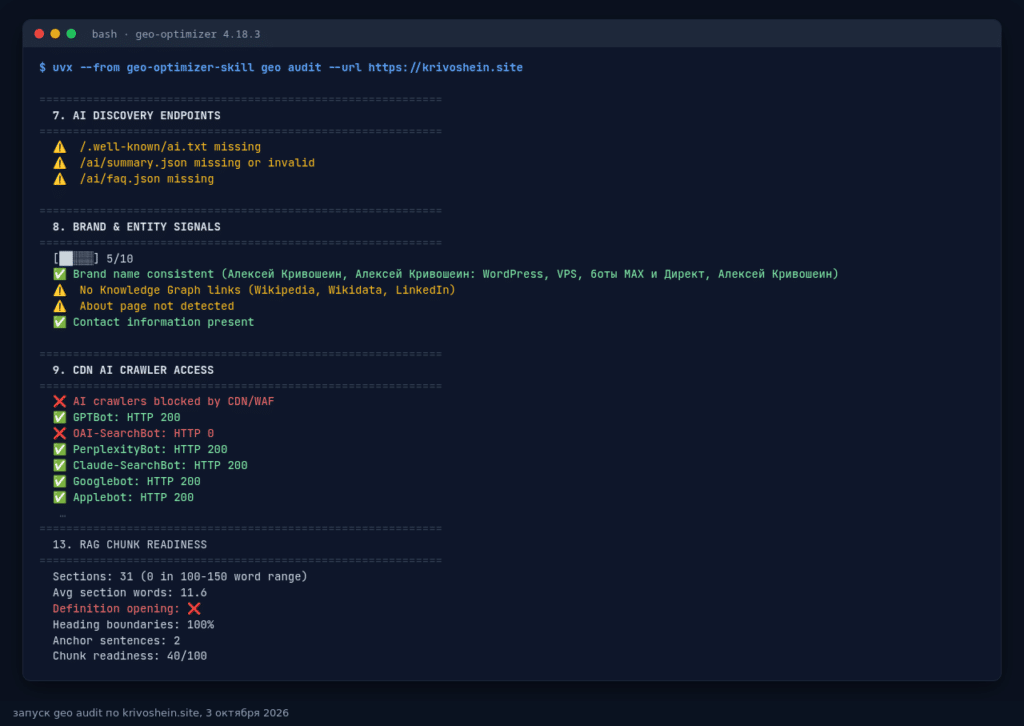
Task: Click red cross beside OAI-SearchBot
Action: pyautogui.click(x=59, y=434)
